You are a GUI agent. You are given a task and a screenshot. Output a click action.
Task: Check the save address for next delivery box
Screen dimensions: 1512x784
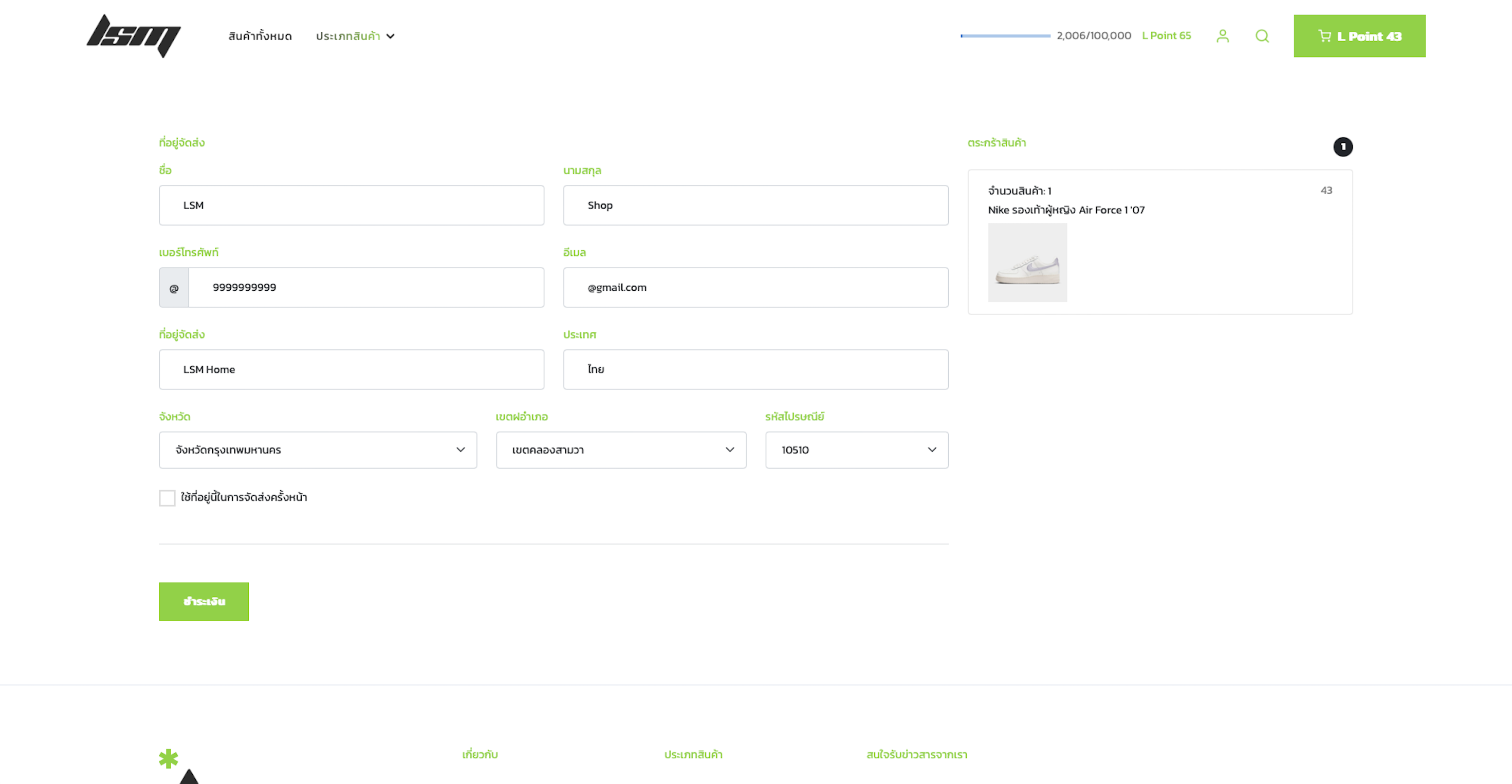point(167,498)
